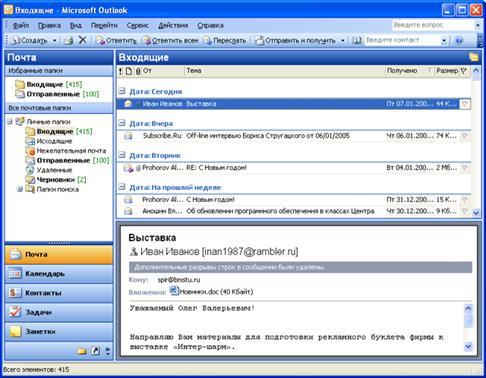Select message Об обновлении программного обеспечения
486x378 pixels.
click(x=294, y=211)
